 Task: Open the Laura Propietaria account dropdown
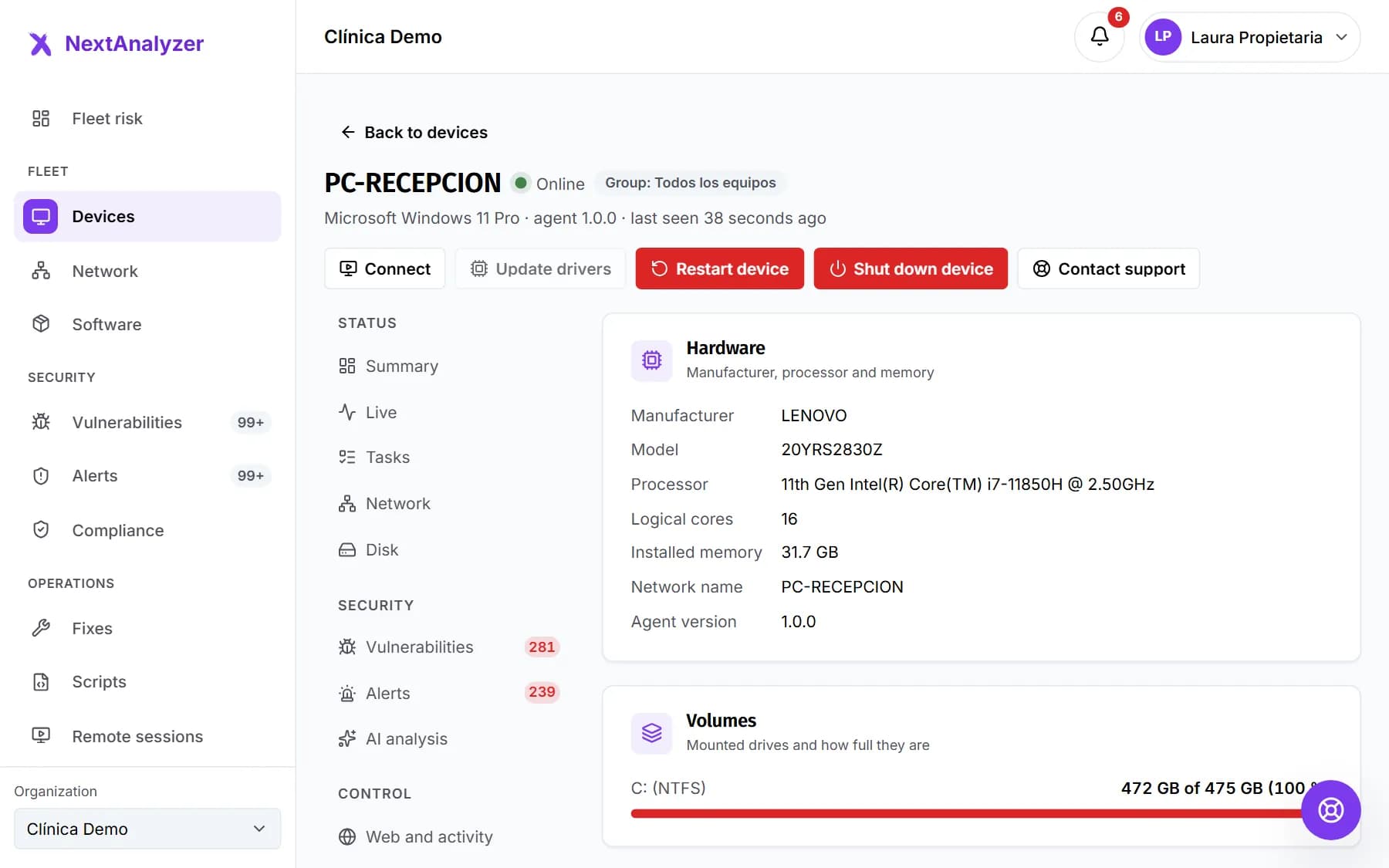point(1249,37)
